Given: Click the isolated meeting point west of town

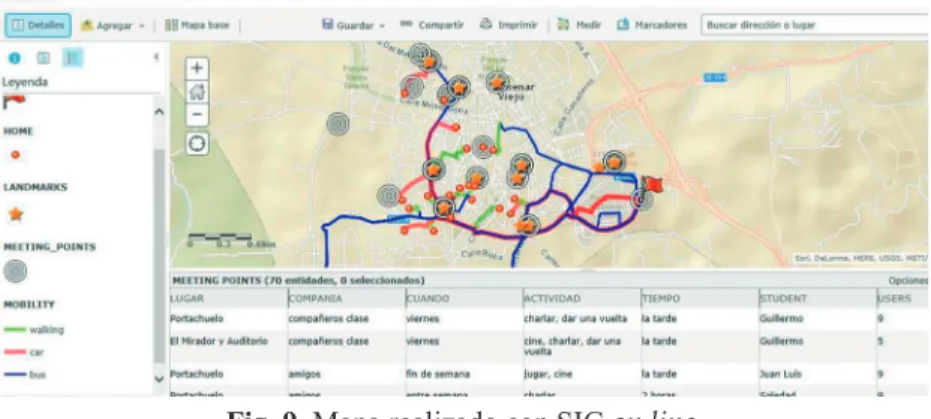Looking at the screenshot, I should 338,124.
